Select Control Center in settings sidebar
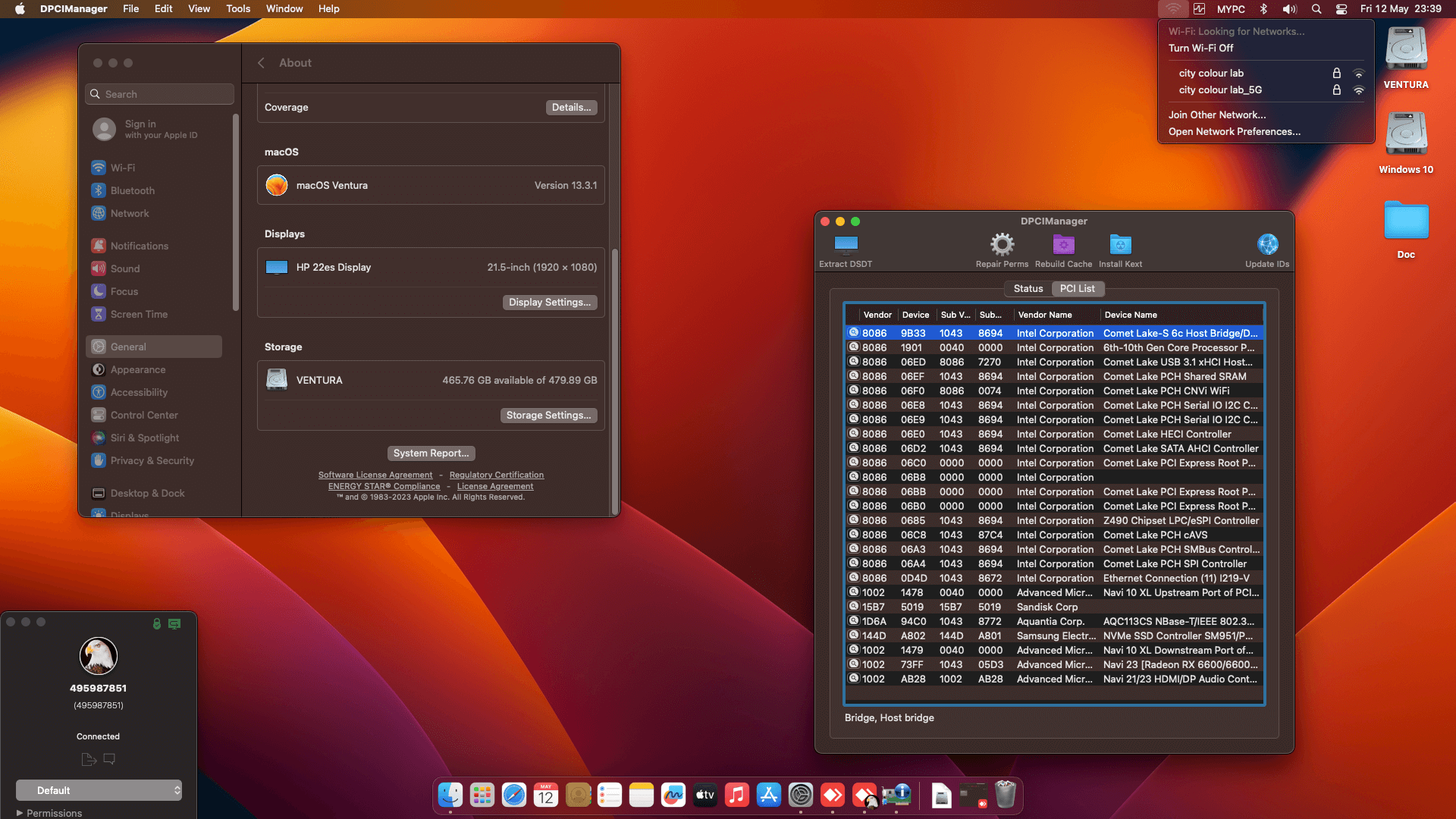The width and height of the screenshot is (1456, 819). [x=155, y=415]
